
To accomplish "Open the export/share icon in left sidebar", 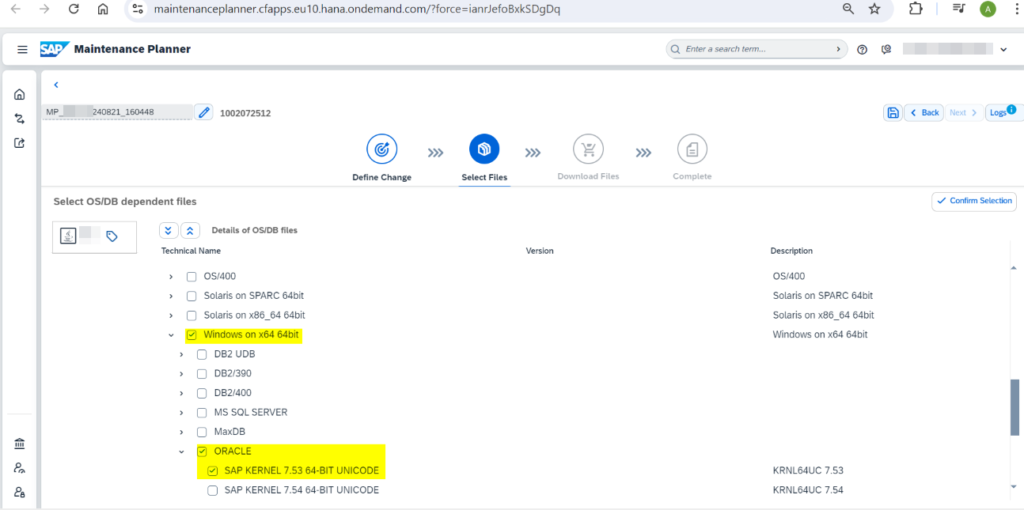I will tap(20, 142).
